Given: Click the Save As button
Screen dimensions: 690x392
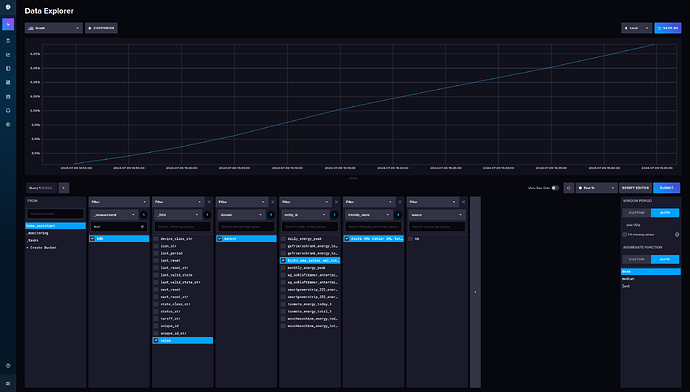Looking at the screenshot, I should click(x=668, y=28).
